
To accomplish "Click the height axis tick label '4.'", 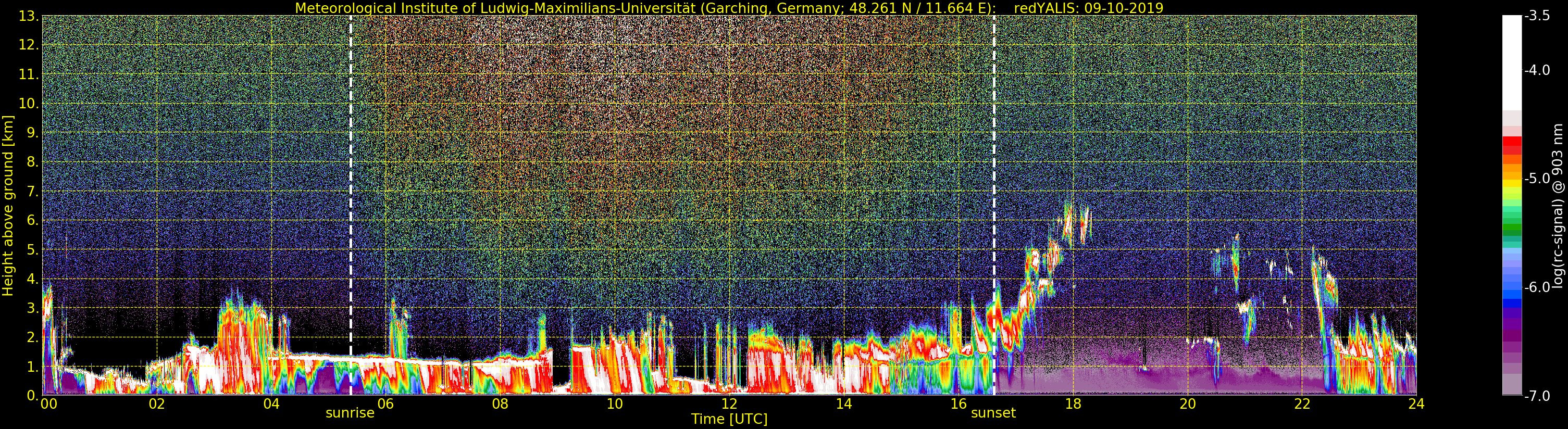I will 32,279.
